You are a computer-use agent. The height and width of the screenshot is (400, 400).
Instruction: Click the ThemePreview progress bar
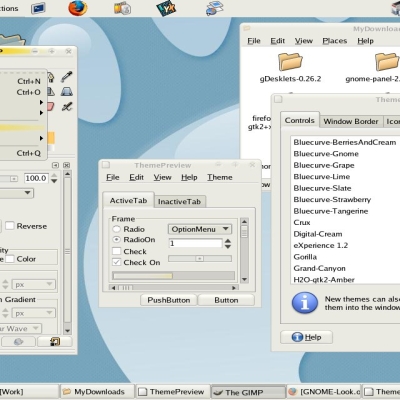pyautogui.click(x=173, y=276)
